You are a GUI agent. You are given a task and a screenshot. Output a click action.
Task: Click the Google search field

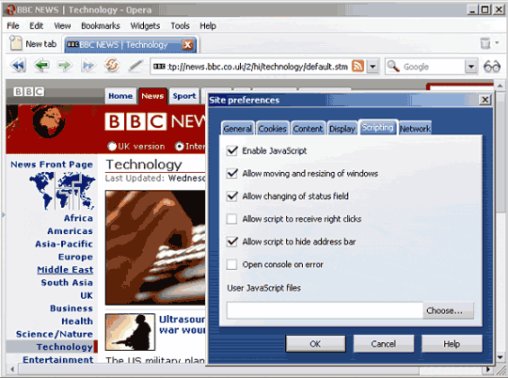click(432, 67)
